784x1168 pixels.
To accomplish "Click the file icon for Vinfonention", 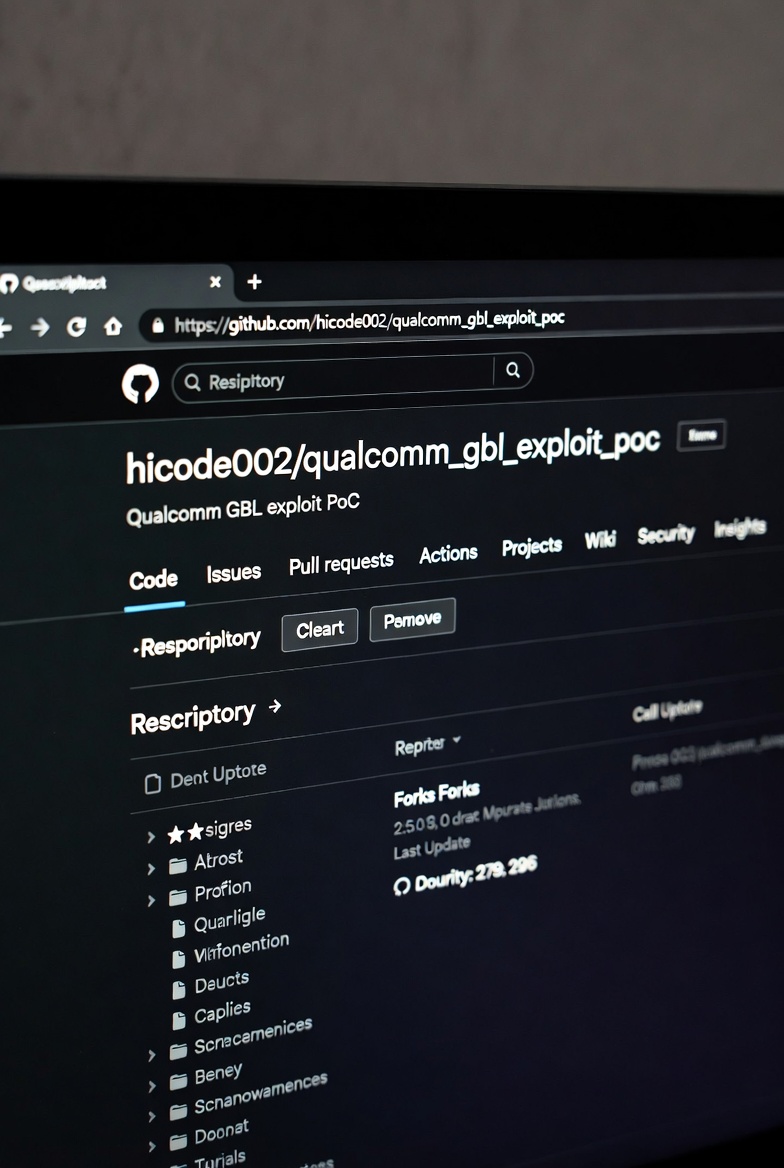I will click(179, 959).
